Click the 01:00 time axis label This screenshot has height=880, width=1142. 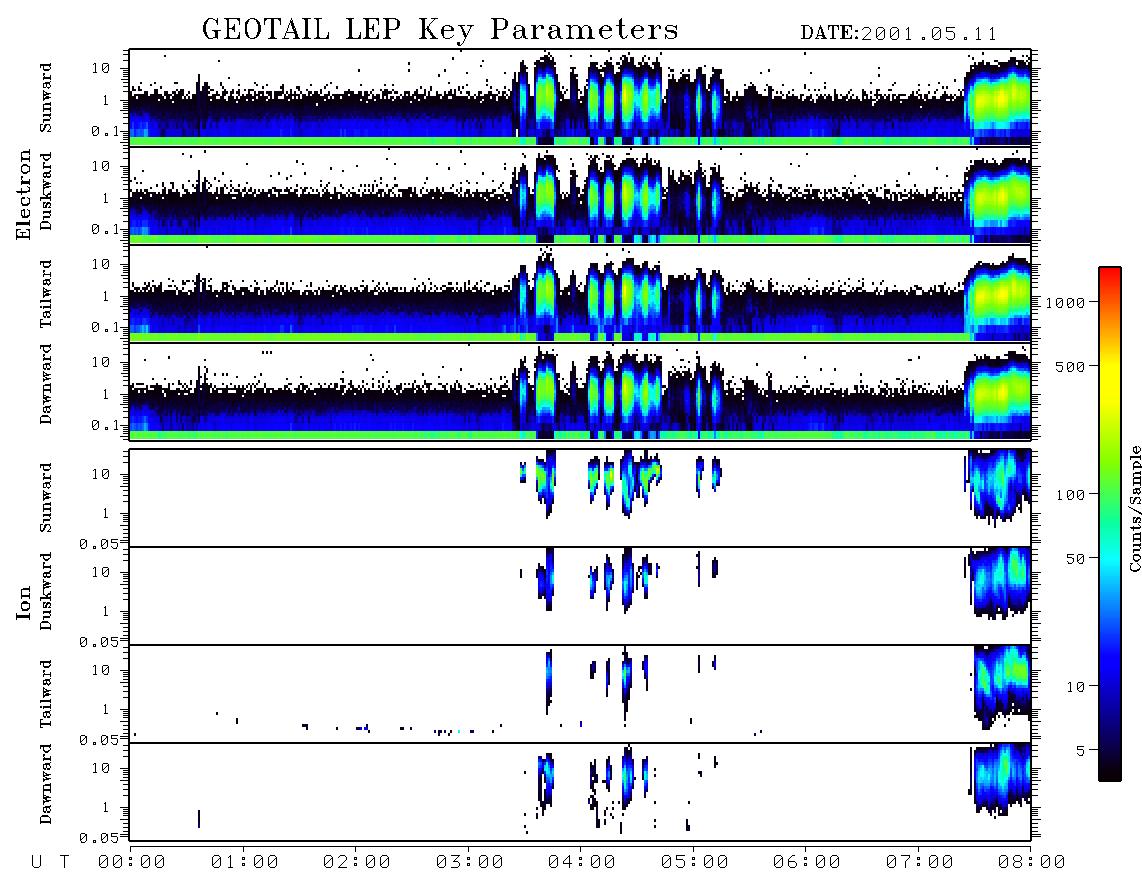(244, 863)
